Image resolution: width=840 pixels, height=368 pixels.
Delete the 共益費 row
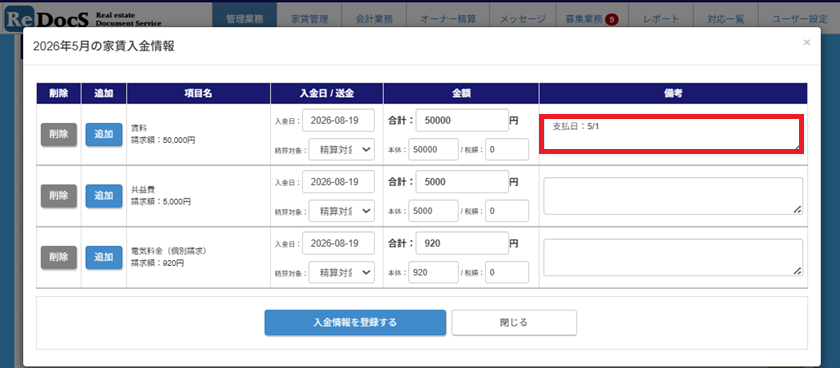tap(58, 196)
